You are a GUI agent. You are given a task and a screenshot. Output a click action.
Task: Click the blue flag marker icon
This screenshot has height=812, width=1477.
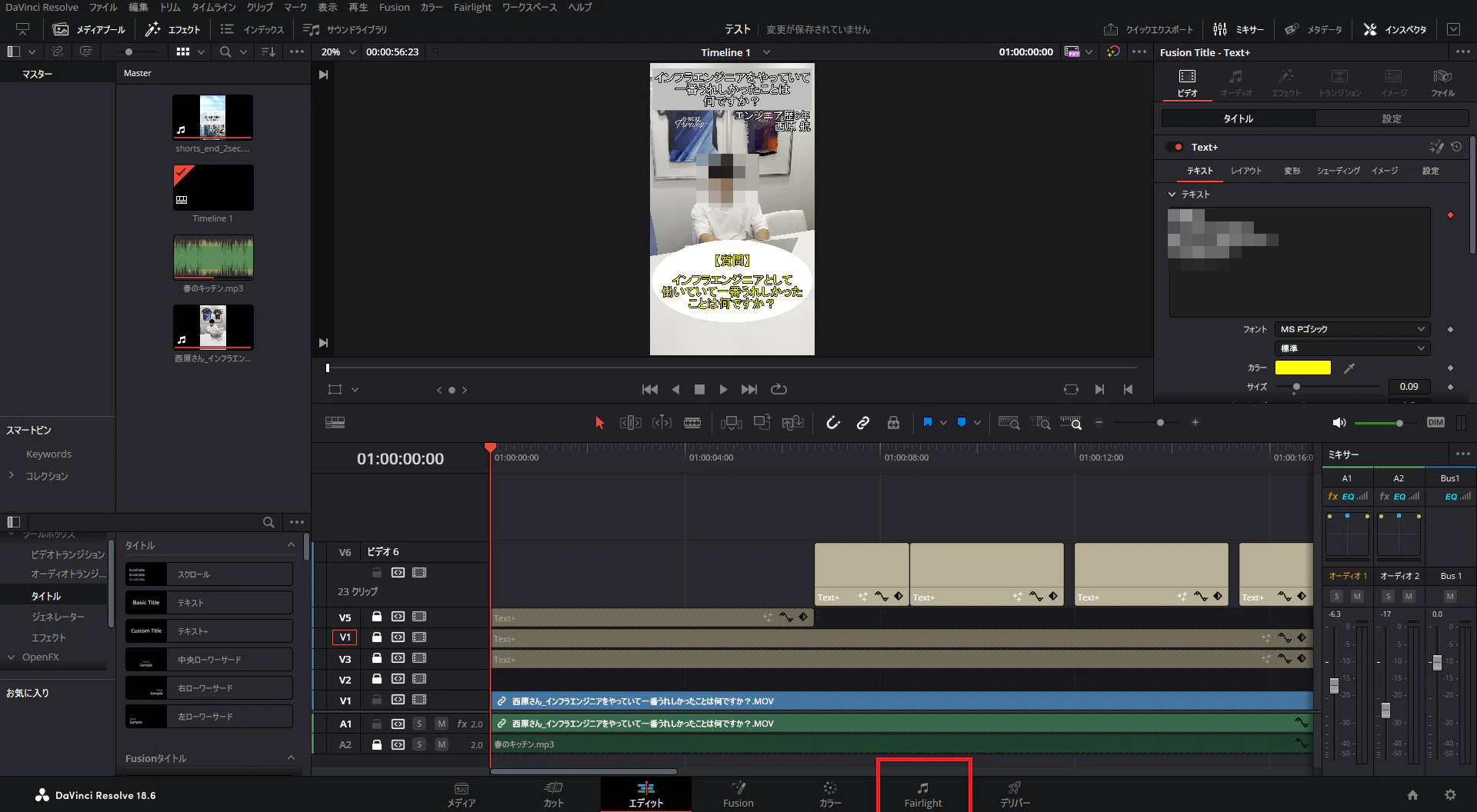(x=927, y=422)
